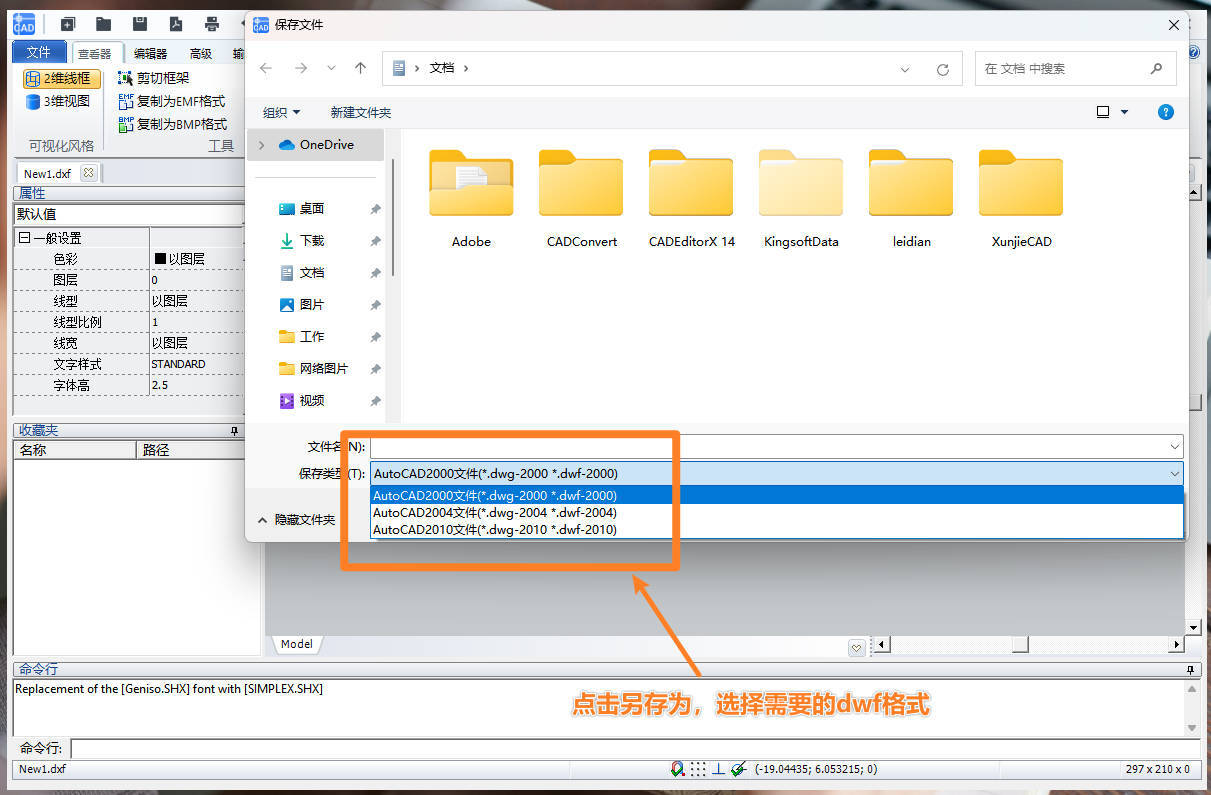The image size is (1211, 795).
Task: Toggle the grid dots status icon
Action: click(x=699, y=769)
